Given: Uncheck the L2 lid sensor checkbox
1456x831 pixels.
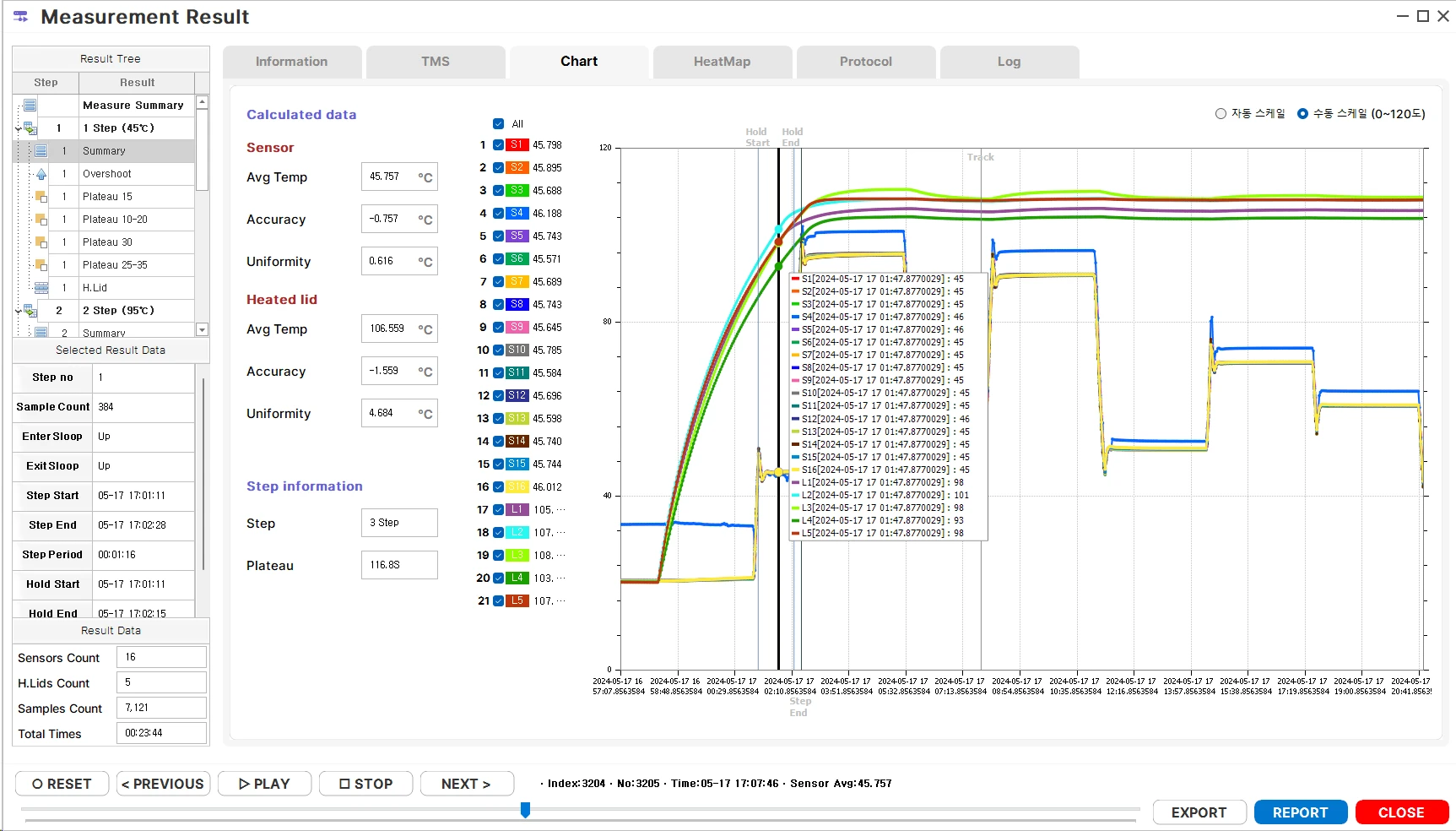Looking at the screenshot, I should (x=499, y=533).
